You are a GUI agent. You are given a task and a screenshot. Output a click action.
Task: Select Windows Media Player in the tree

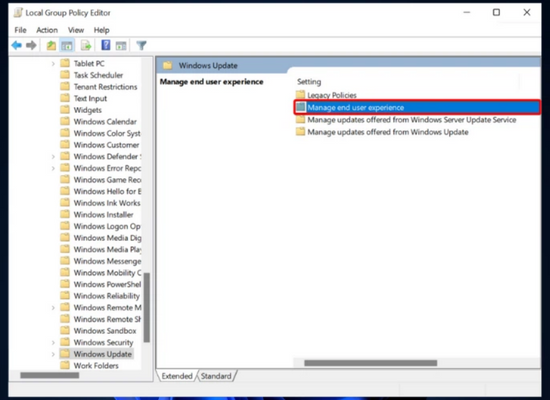click(107, 249)
